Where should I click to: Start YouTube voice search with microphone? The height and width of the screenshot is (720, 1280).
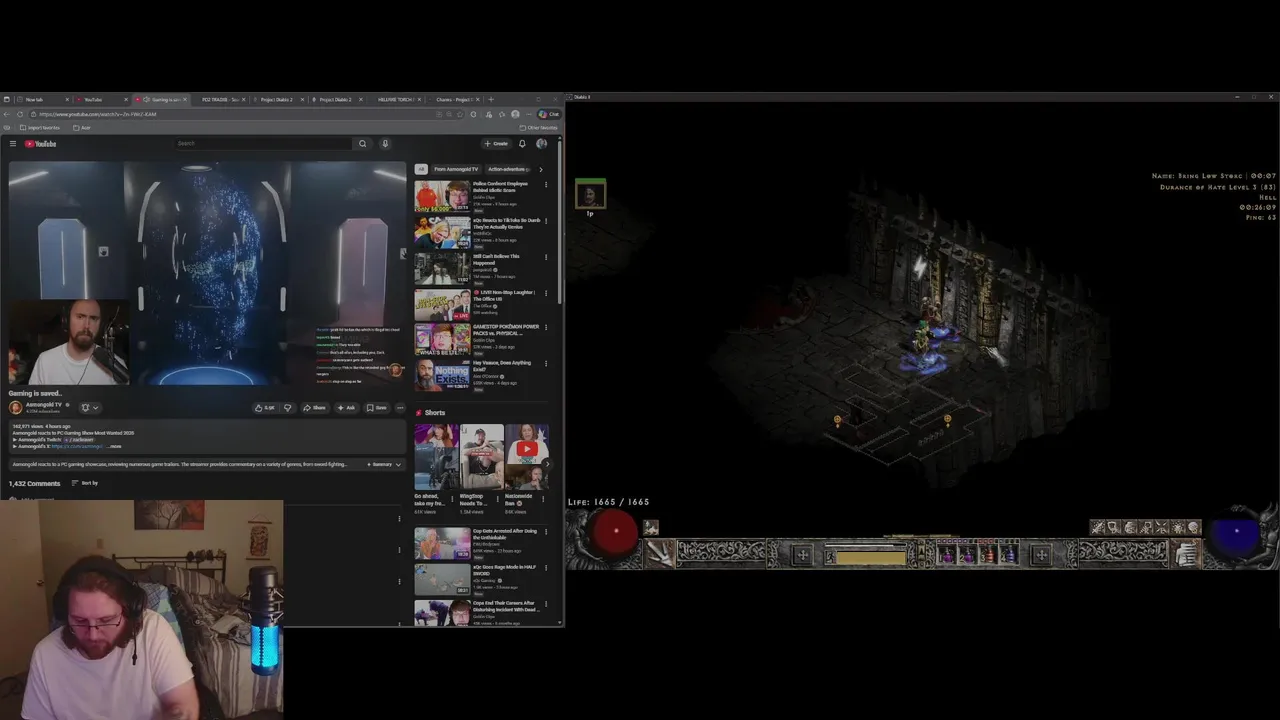click(x=384, y=144)
